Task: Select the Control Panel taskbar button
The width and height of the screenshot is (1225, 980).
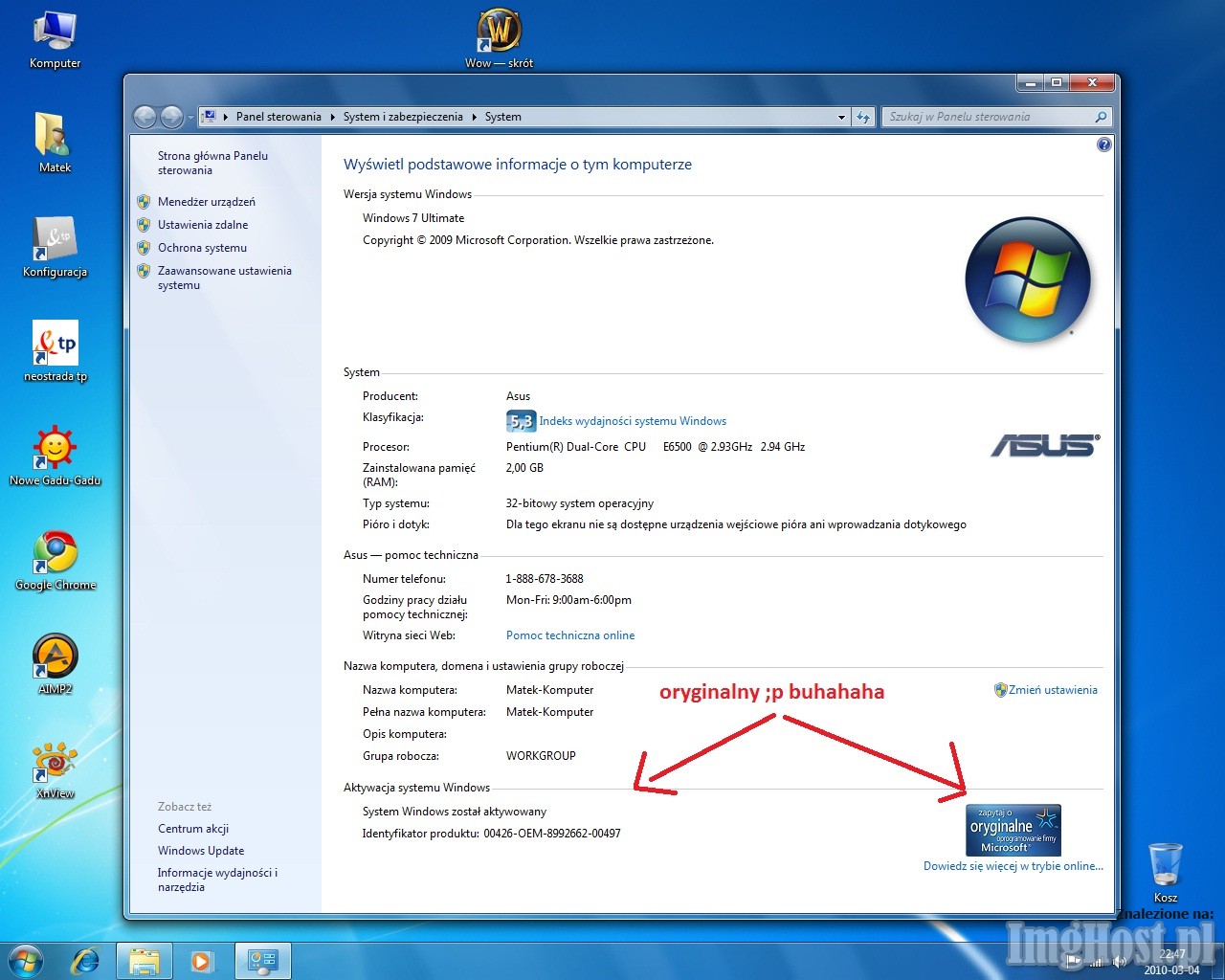Action: 263,961
